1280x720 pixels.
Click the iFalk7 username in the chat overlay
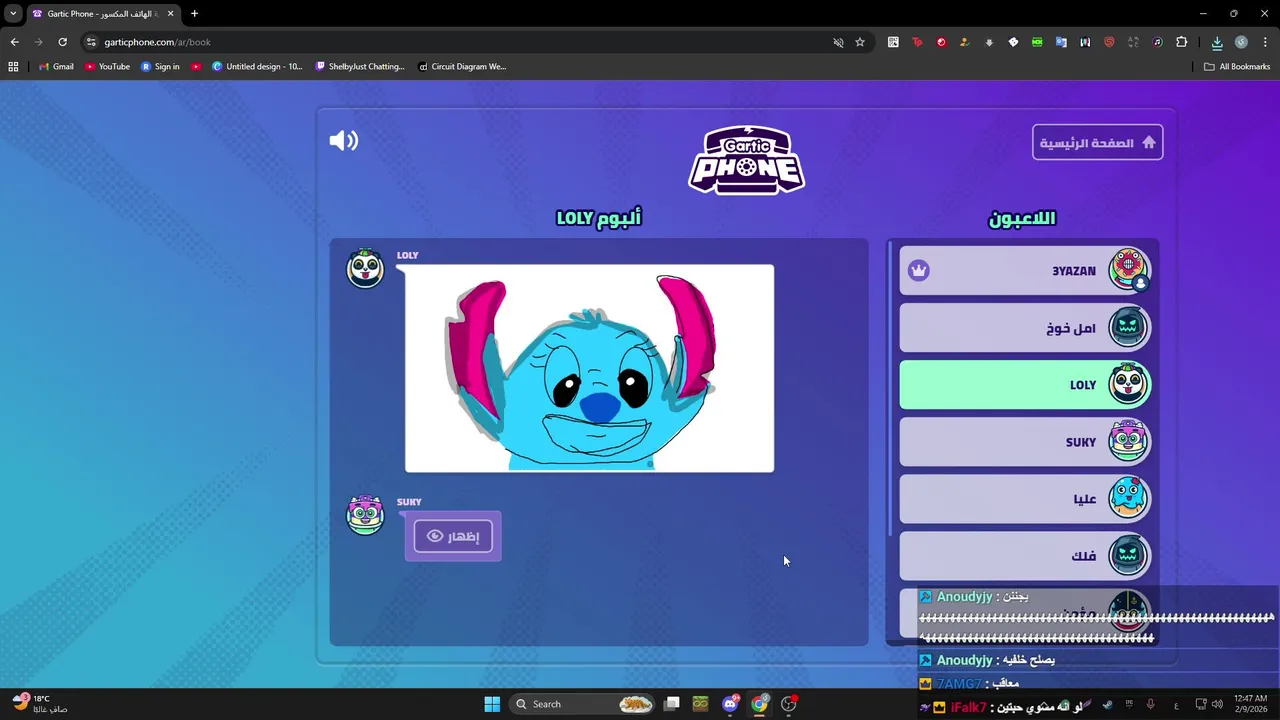pyautogui.click(x=968, y=707)
